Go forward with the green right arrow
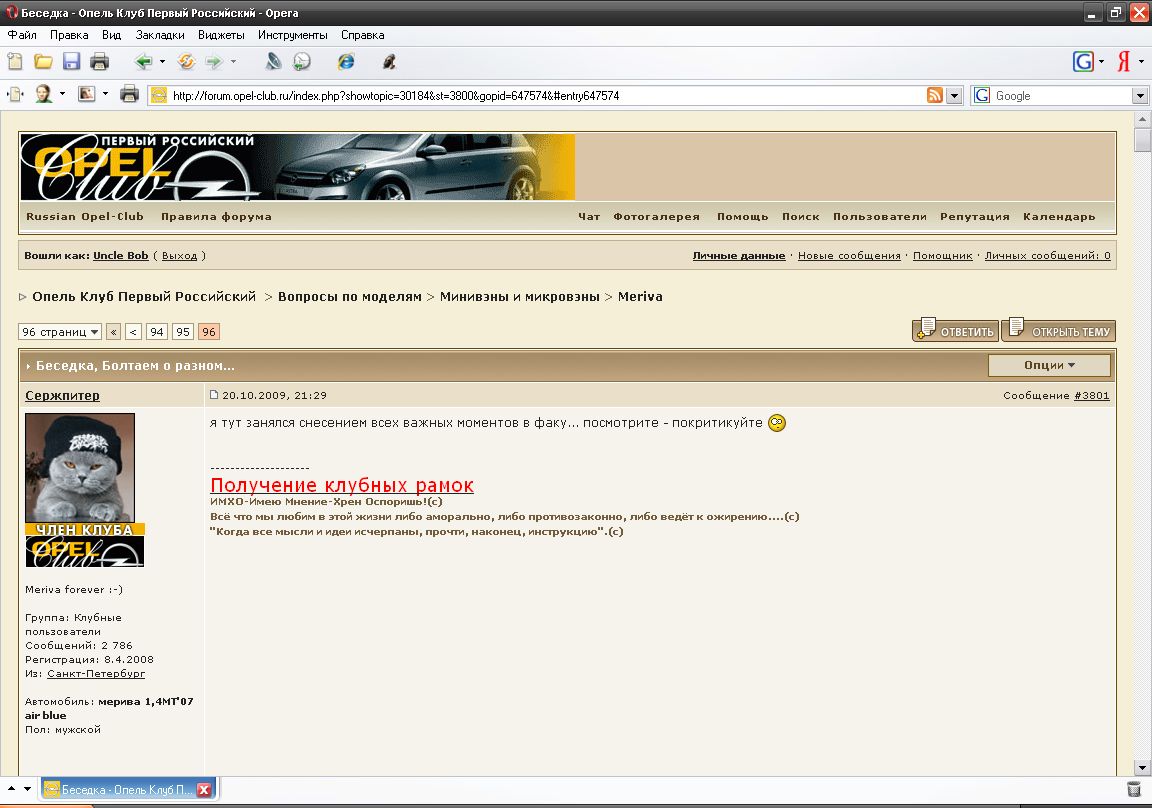This screenshot has height=808, width=1152. pyautogui.click(x=214, y=62)
